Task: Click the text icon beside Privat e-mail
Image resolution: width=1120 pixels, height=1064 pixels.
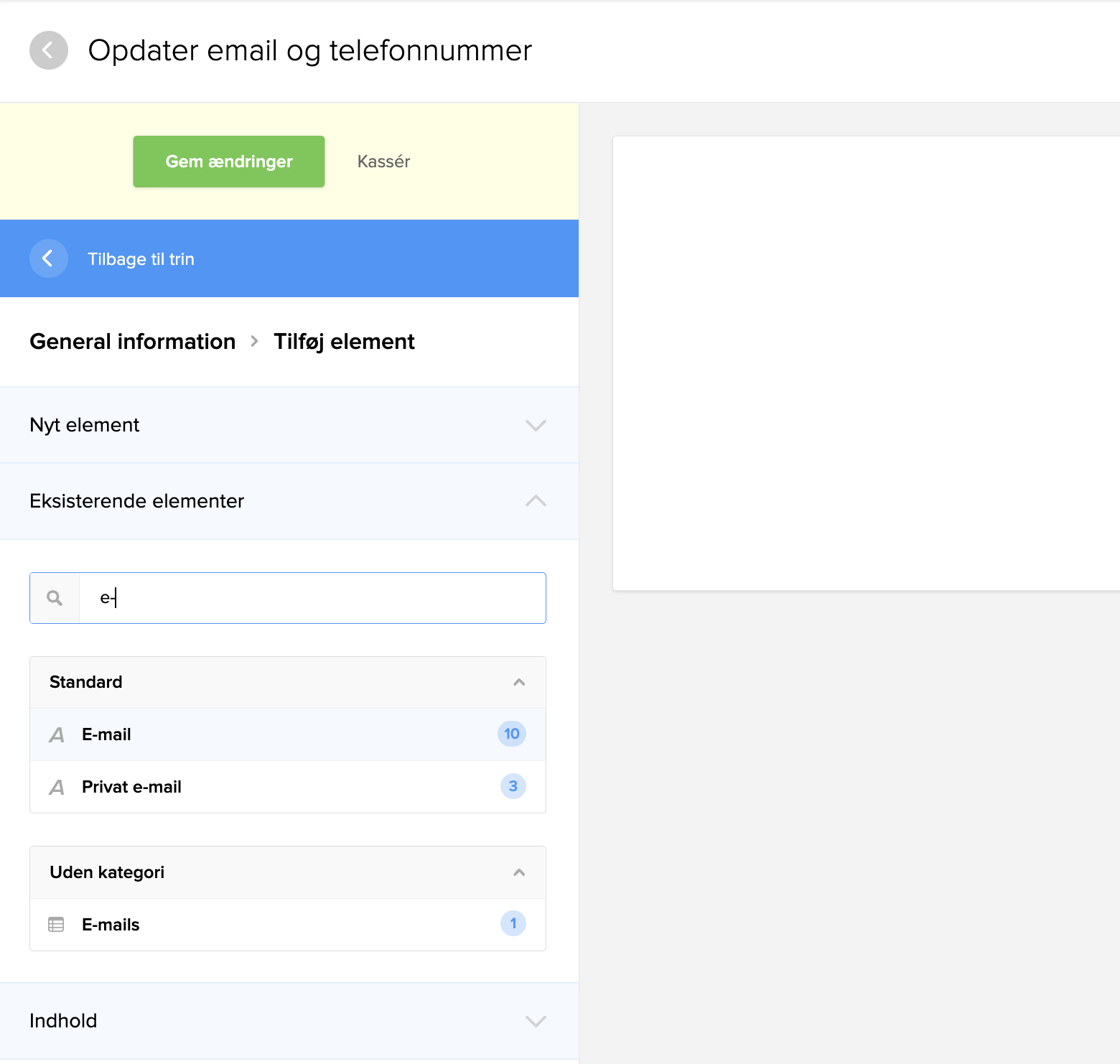Action: pos(57,788)
